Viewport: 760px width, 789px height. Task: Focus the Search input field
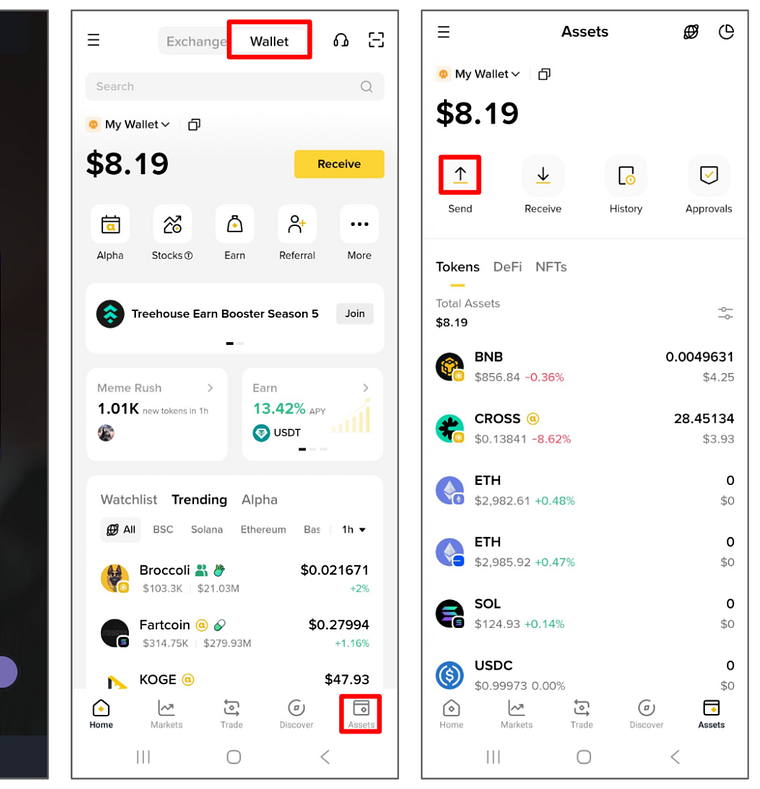(x=235, y=87)
